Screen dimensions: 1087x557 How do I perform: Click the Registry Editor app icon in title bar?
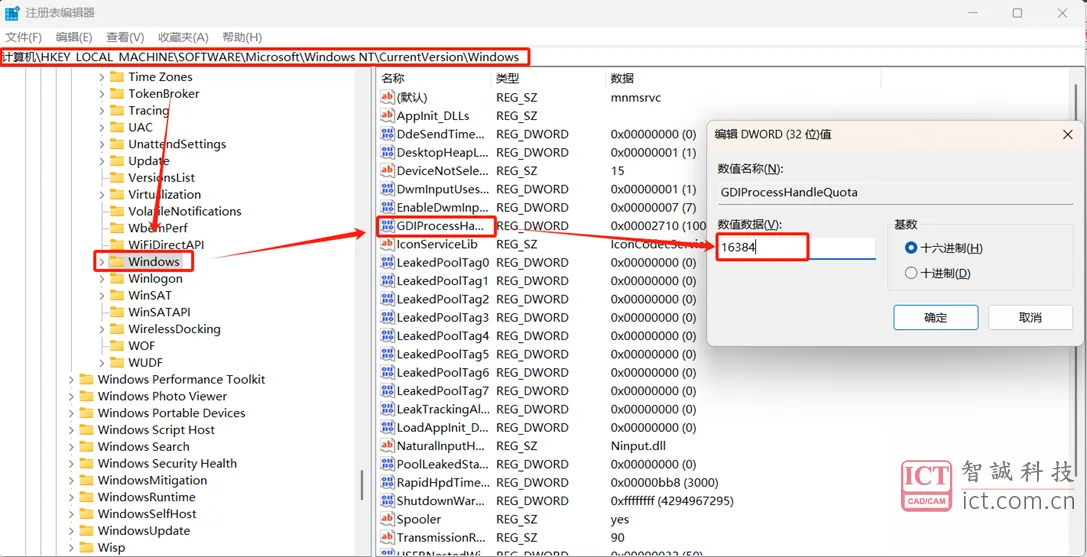(12, 13)
